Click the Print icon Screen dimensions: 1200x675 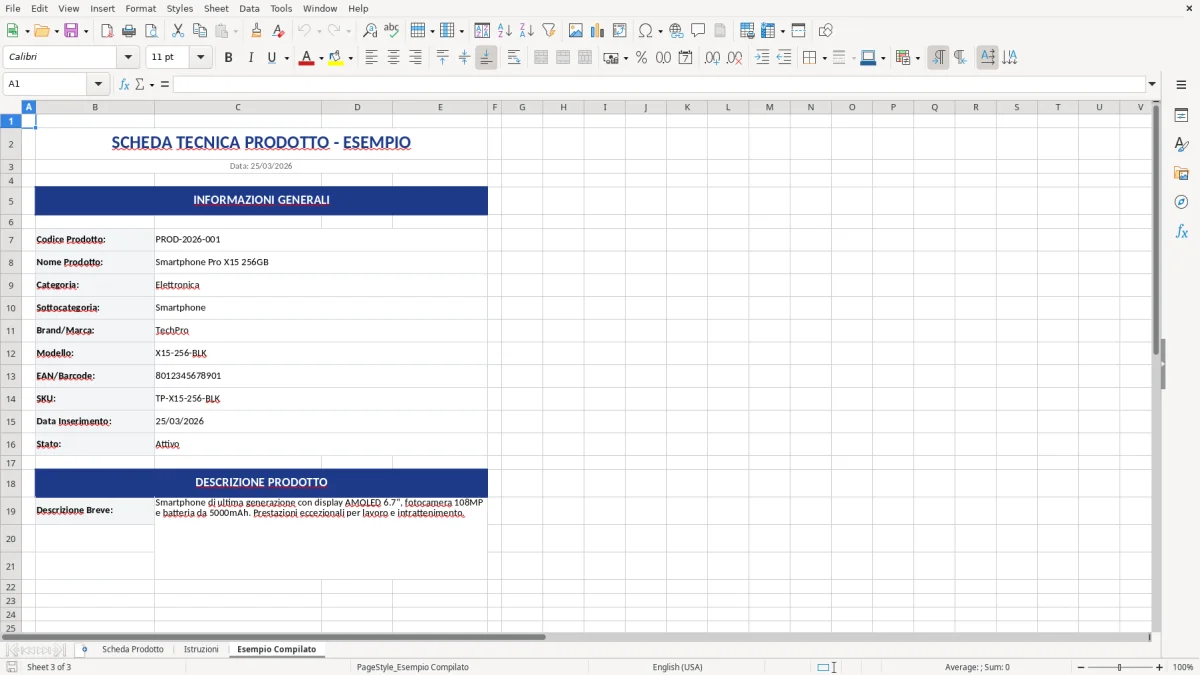click(129, 31)
